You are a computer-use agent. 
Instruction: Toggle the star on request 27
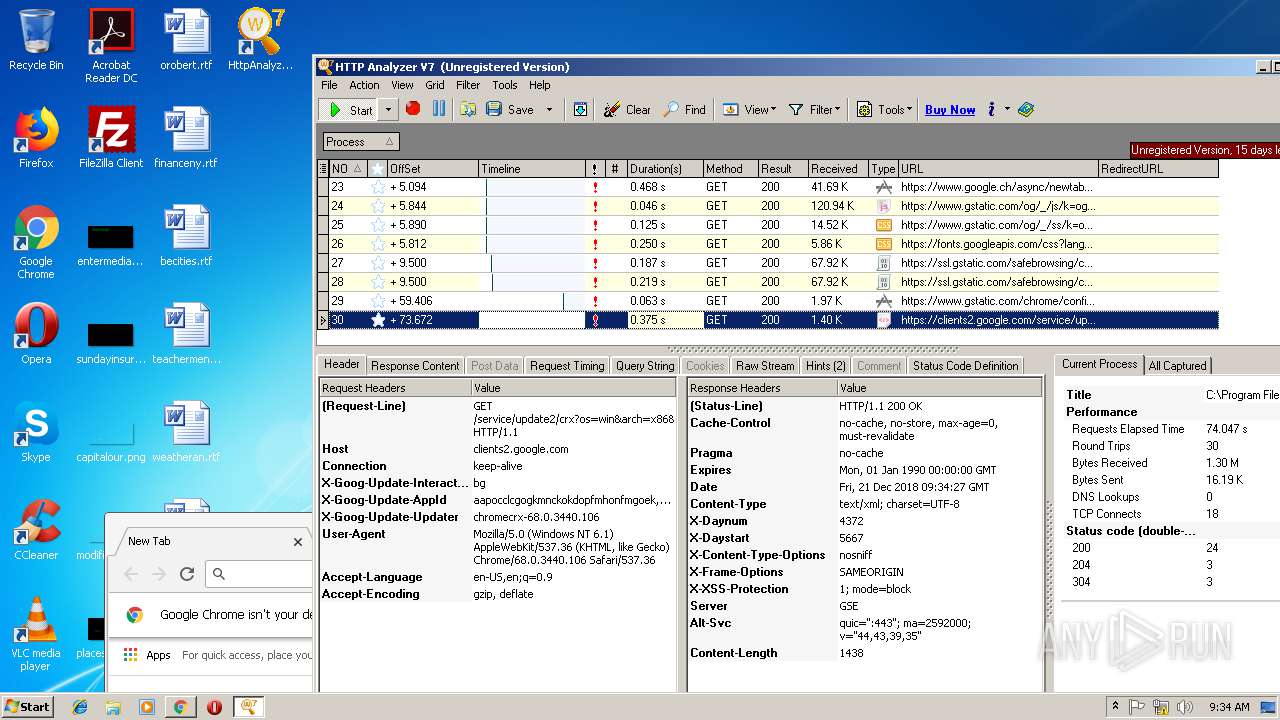378,263
